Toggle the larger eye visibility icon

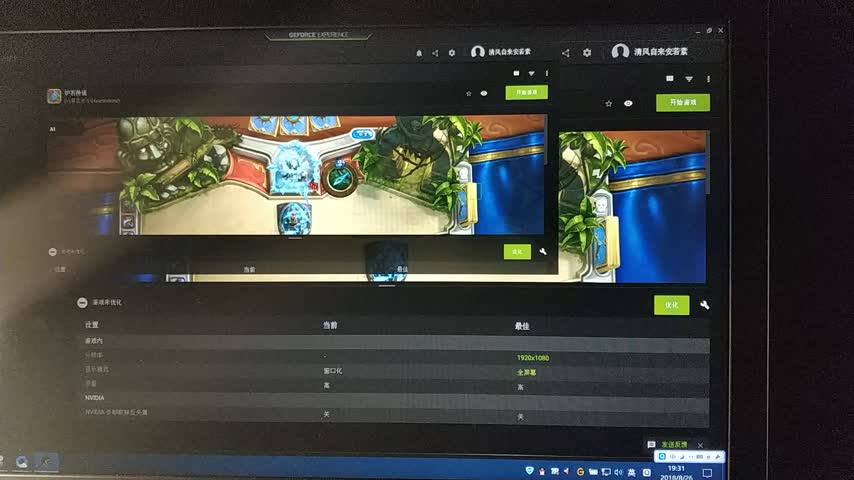628,104
